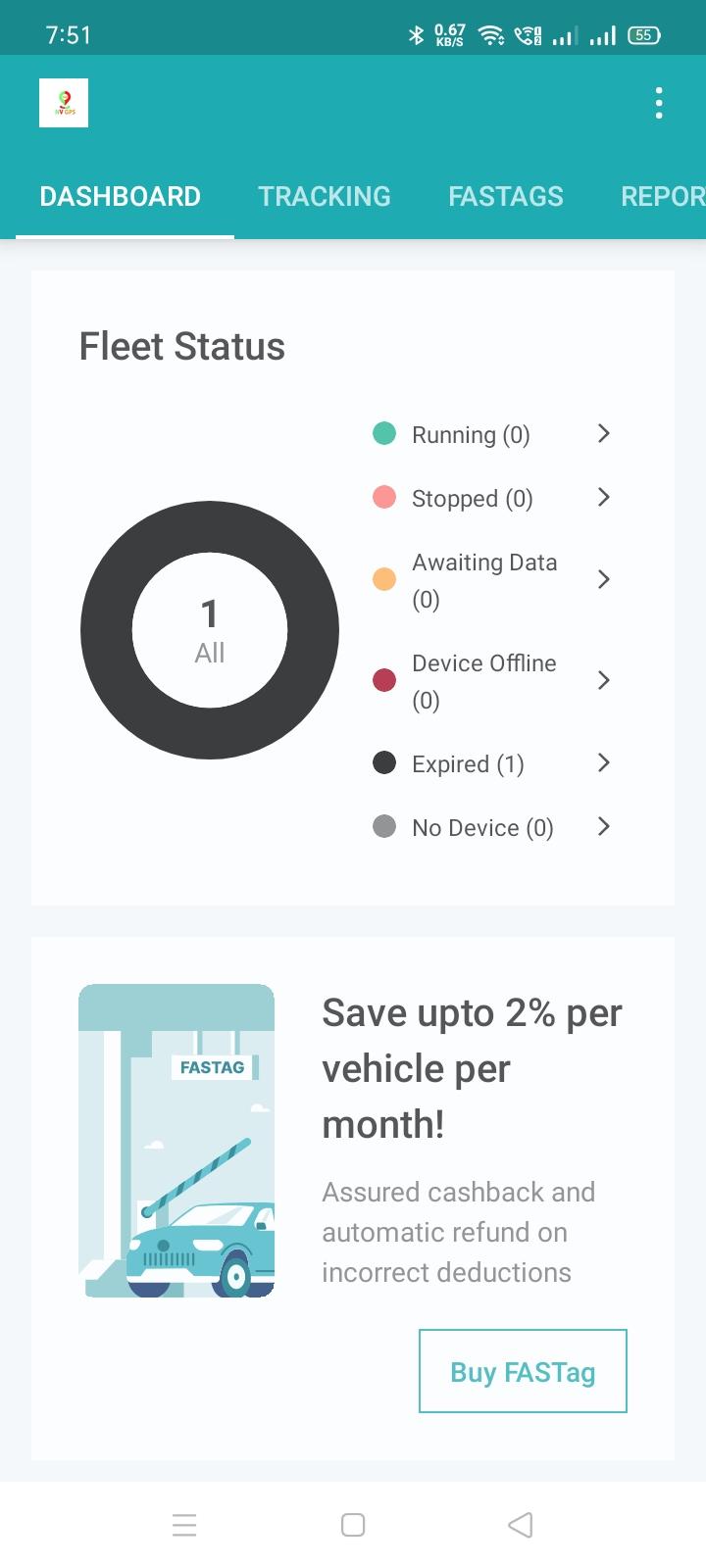Expand the Awaiting Data chevron

(x=604, y=579)
